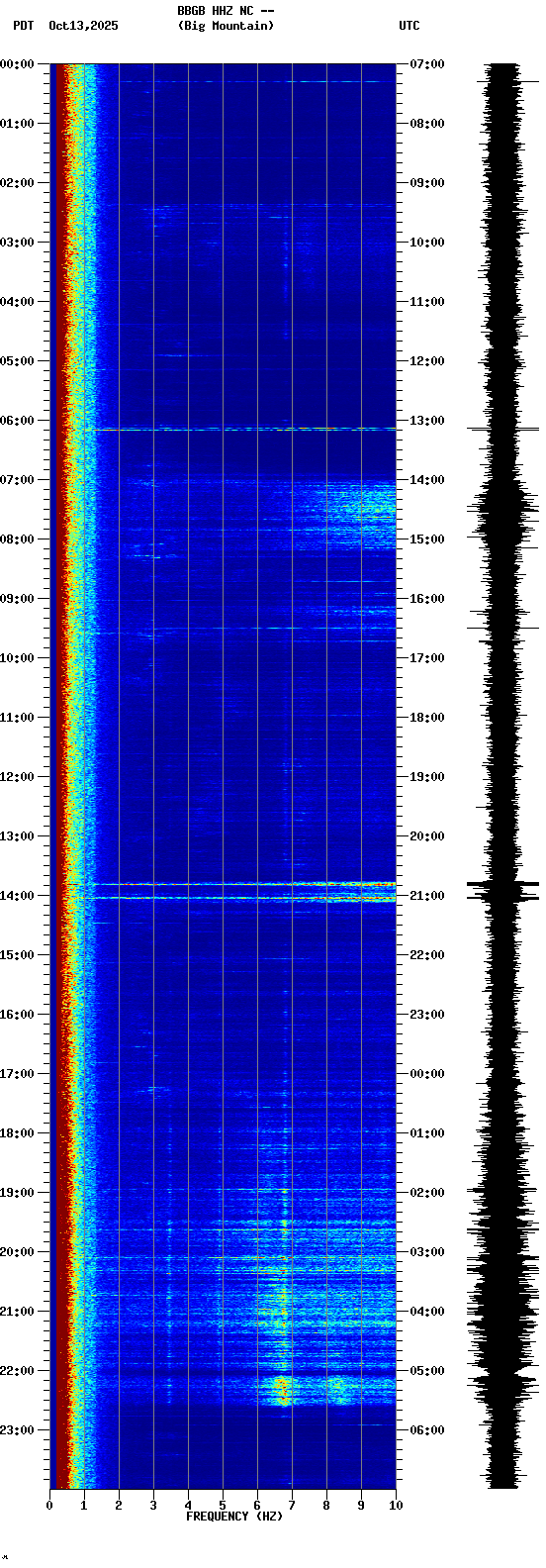The image size is (546, 1568).
Task: Click the station title BBGB HHZ NC --
Action: tap(226, 11)
